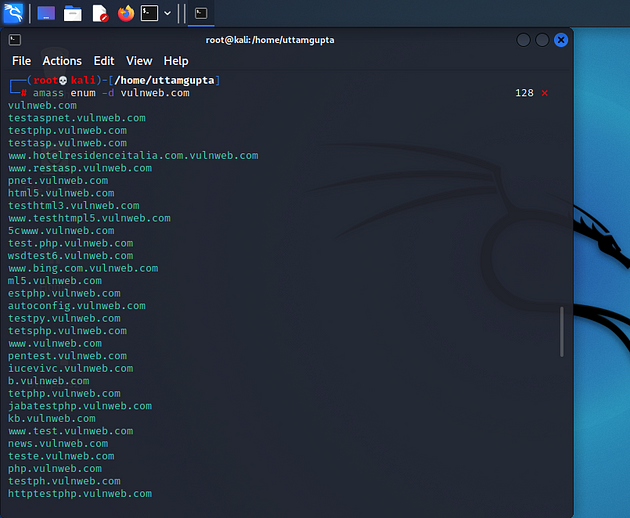Viewport: 630px width, 518px height.
Task: Click www.restasp.vulnweb.com line
Action: pyautogui.click(x=80, y=168)
